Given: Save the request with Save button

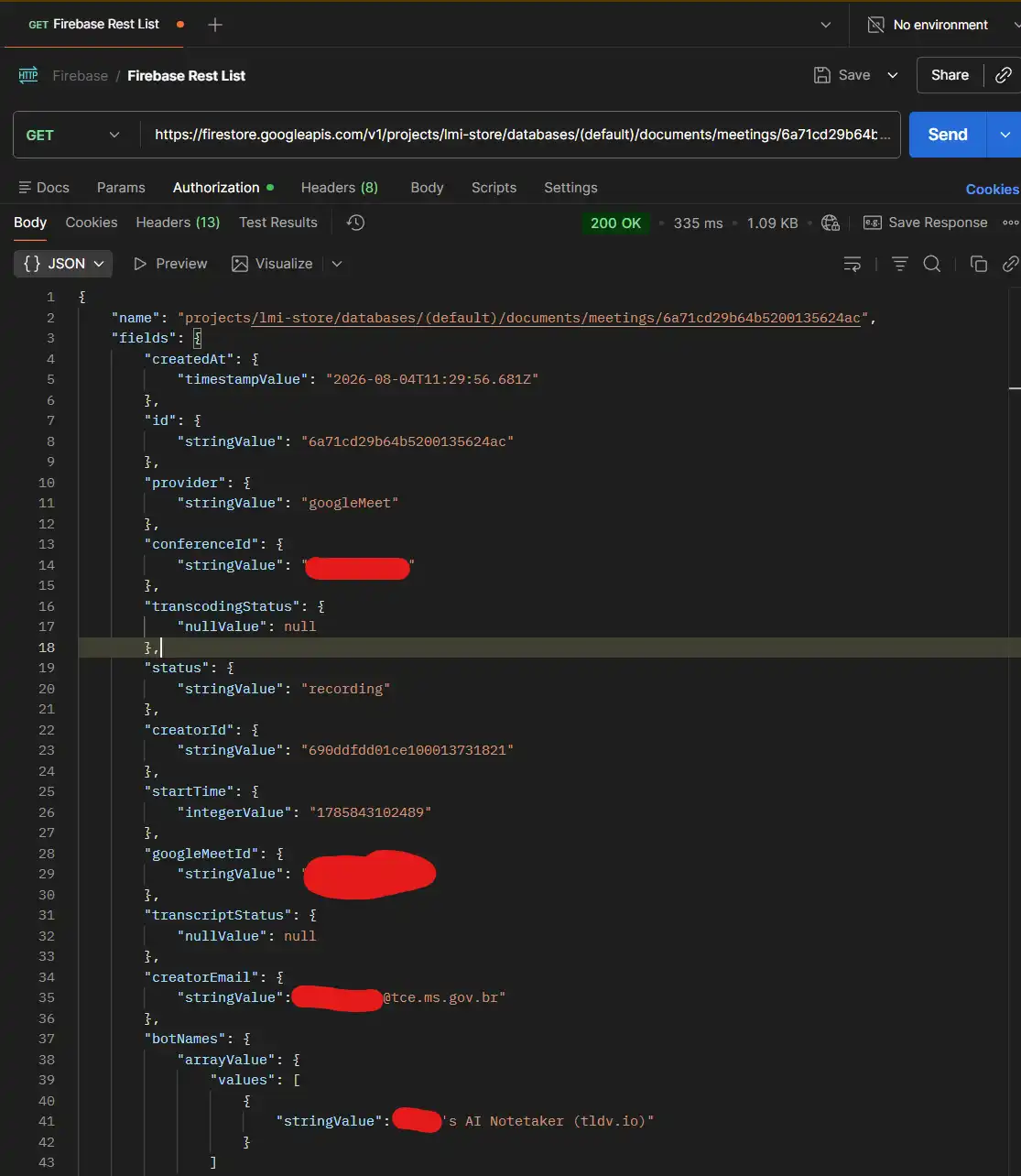Looking at the screenshot, I should [x=842, y=75].
